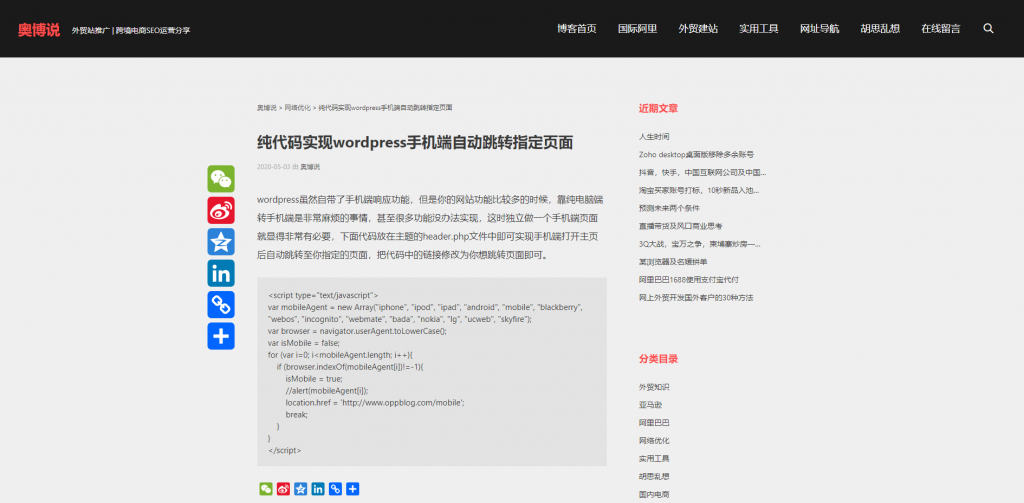Screen dimensions: 1024x503
Task: Click the 奥博说 breadcrumb link
Action: pyautogui.click(x=266, y=108)
